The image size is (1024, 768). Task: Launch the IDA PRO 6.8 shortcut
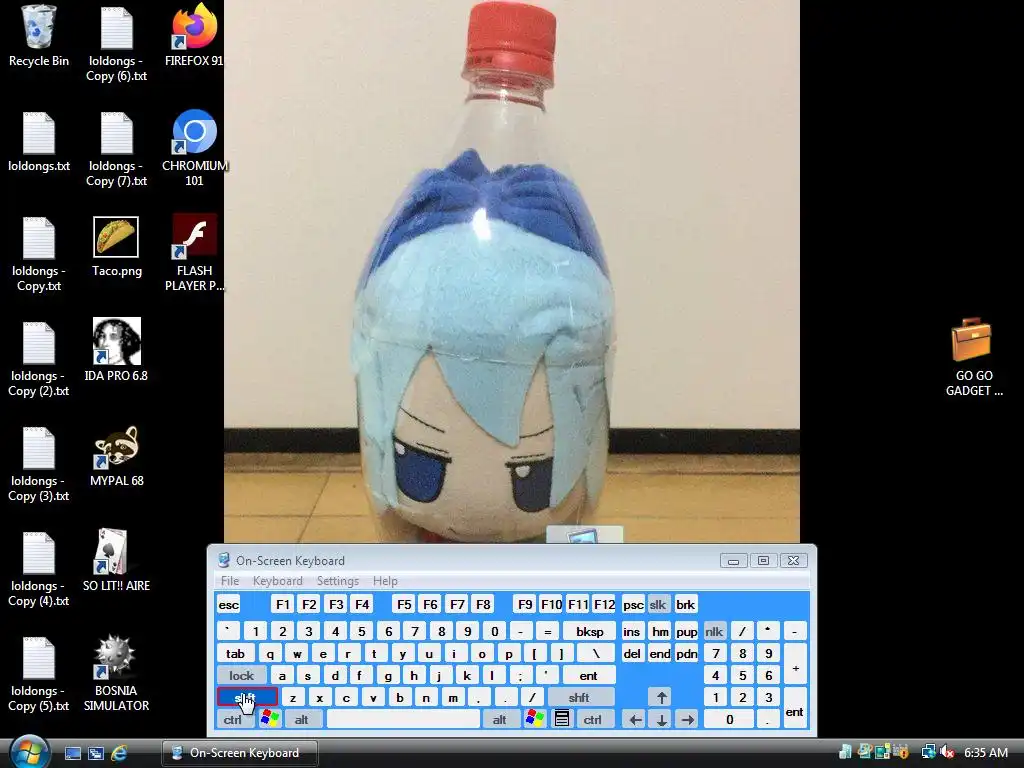click(x=116, y=350)
